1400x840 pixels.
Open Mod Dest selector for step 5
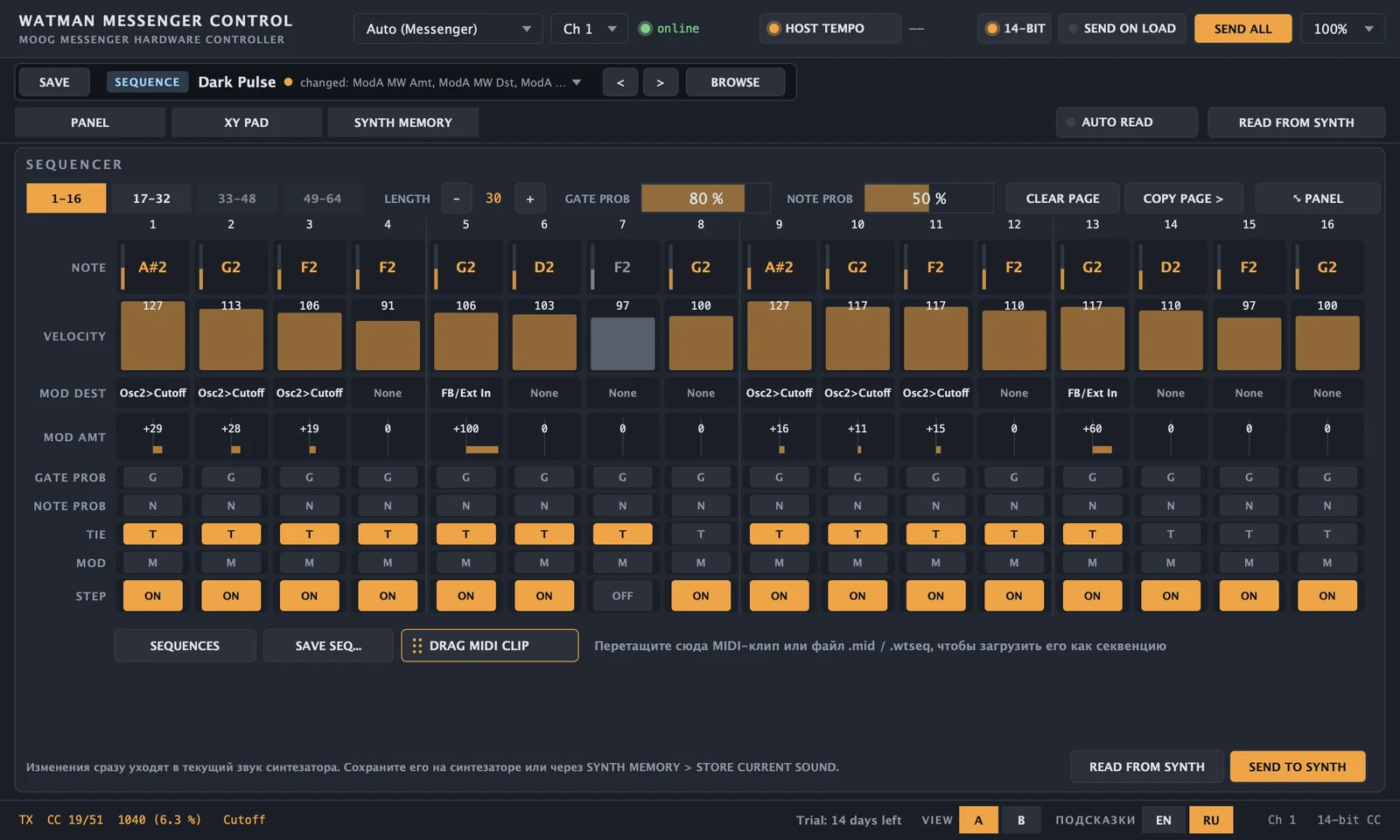465,393
